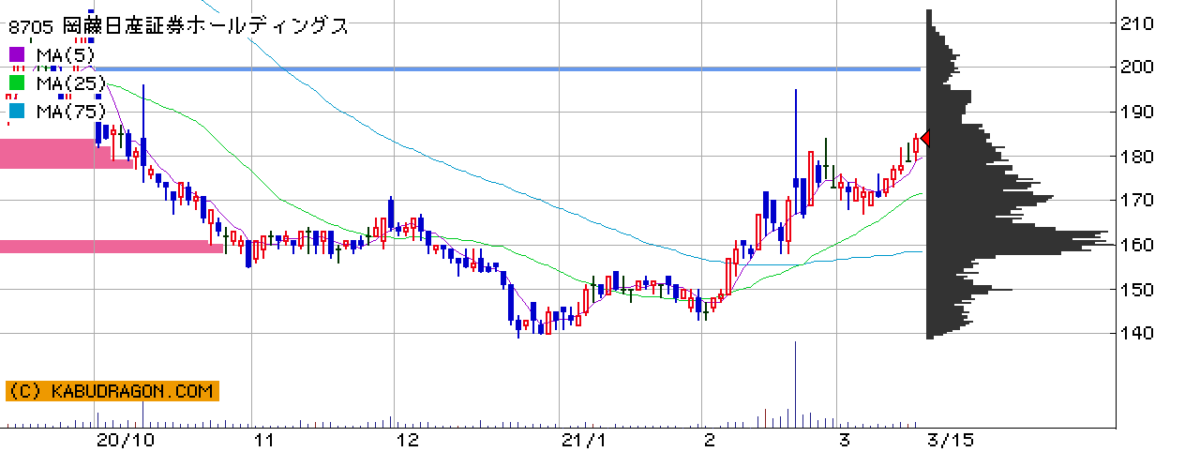Click the tallest volume spike in late February

(x=796, y=383)
